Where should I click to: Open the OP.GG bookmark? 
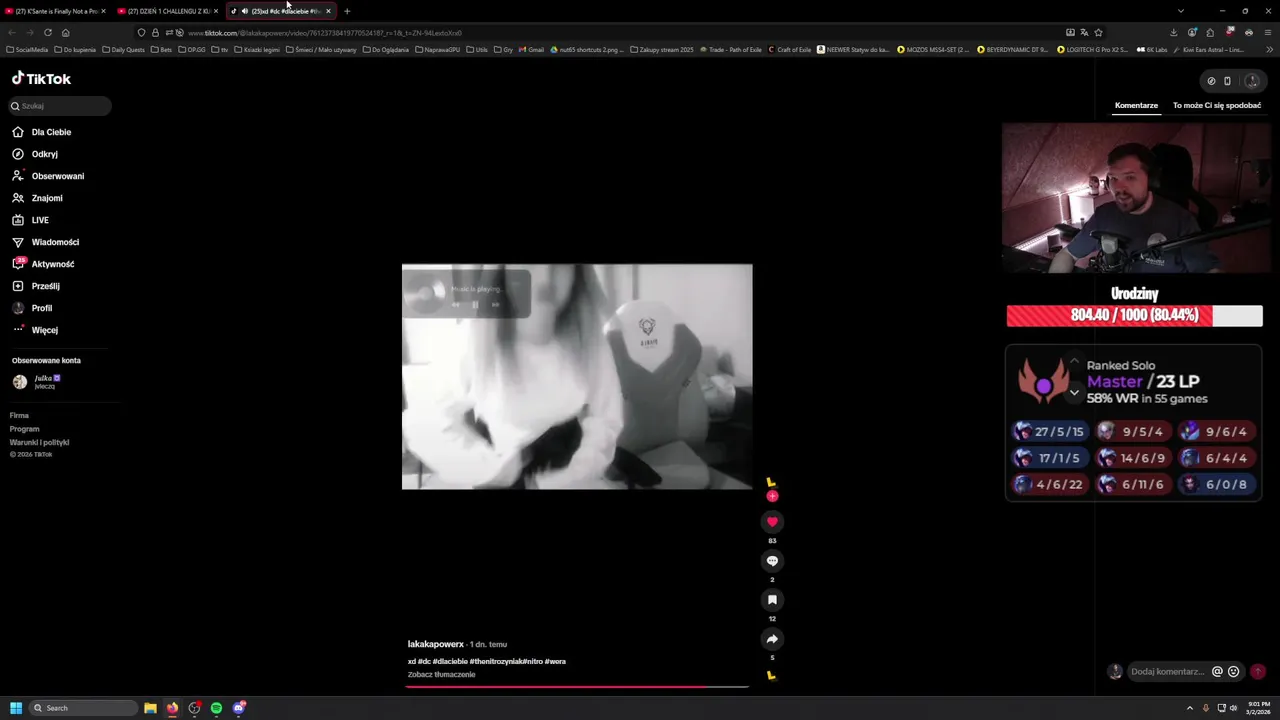192,49
